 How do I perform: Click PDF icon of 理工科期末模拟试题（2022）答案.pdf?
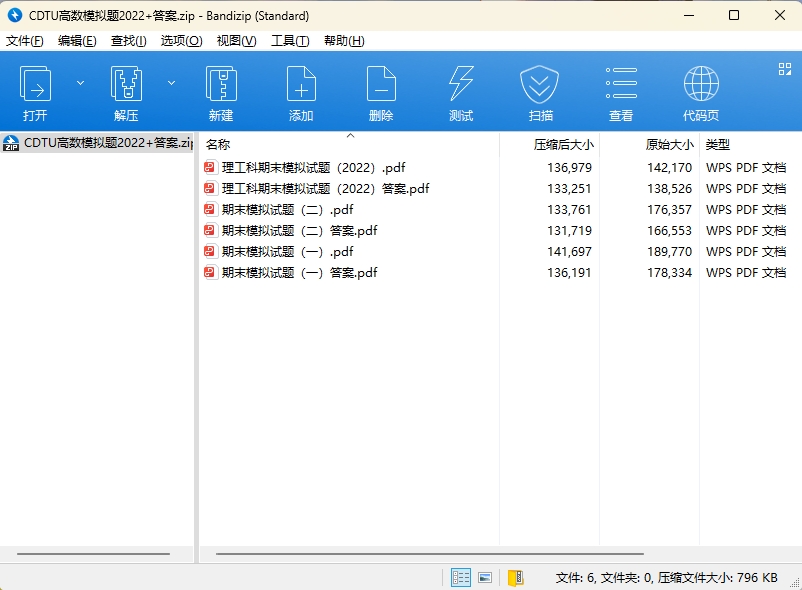coord(210,188)
